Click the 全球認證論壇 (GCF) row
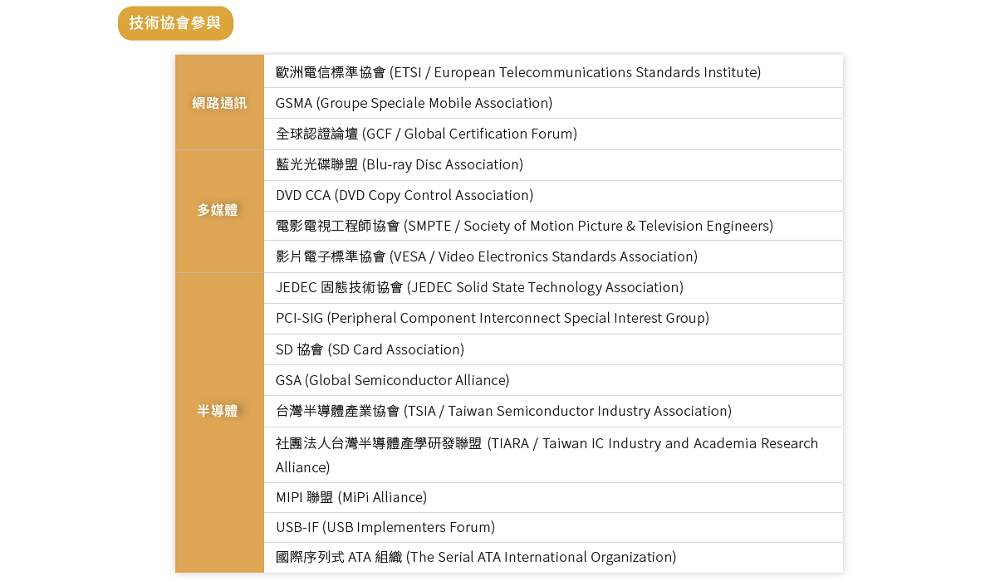The height and width of the screenshot is (581, 1000). pos(553,134)
